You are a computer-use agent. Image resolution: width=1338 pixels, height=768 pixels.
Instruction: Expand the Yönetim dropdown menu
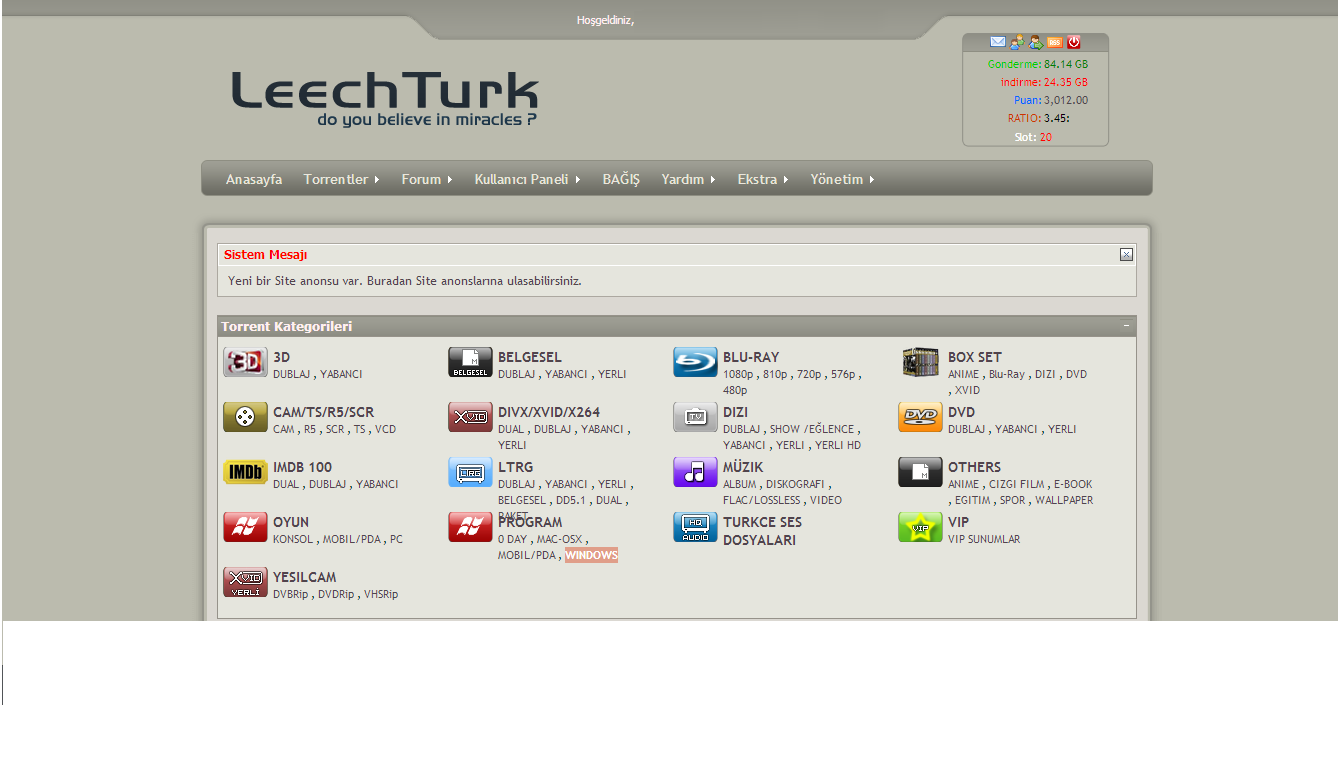pos(842,180)
